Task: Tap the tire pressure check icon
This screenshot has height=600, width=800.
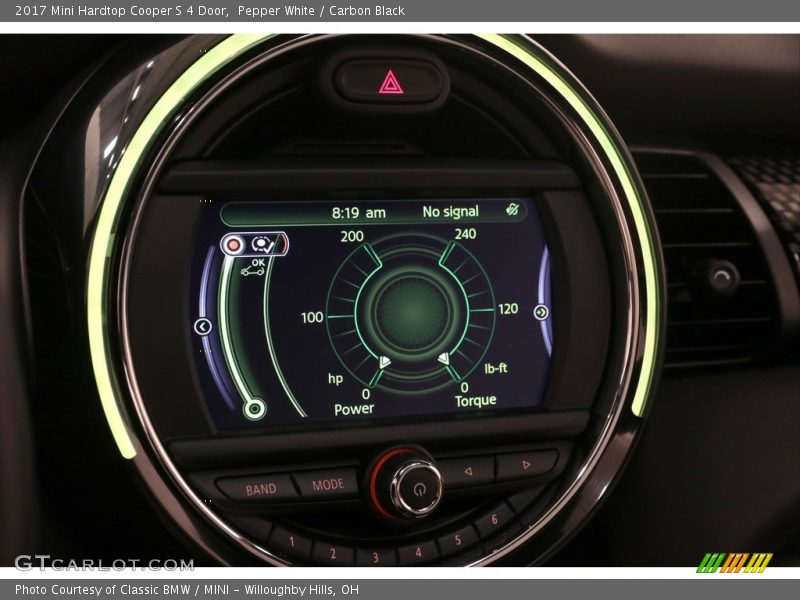Action: (x=265, y=244)
